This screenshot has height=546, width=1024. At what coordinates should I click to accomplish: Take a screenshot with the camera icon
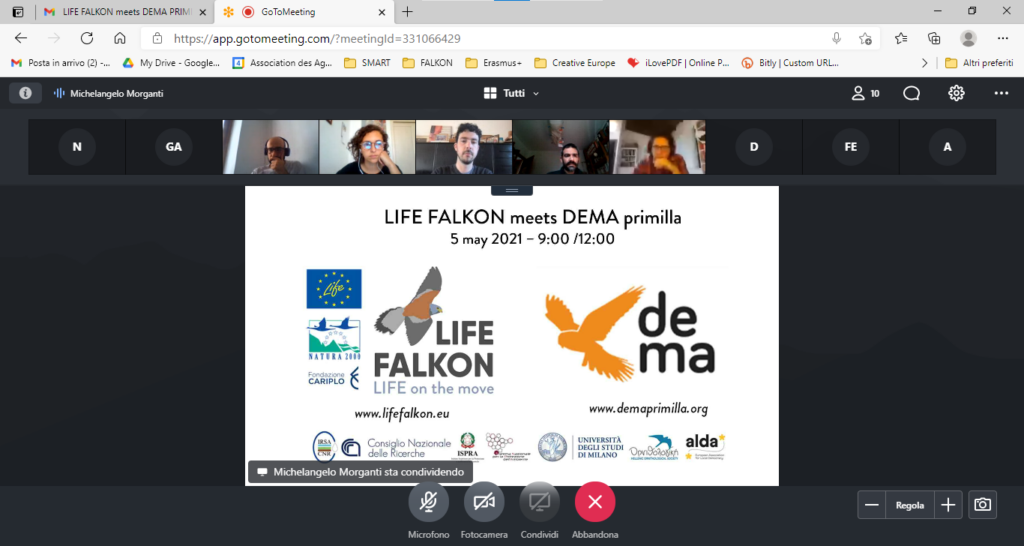pyautogui.click(x=982, y=505)
